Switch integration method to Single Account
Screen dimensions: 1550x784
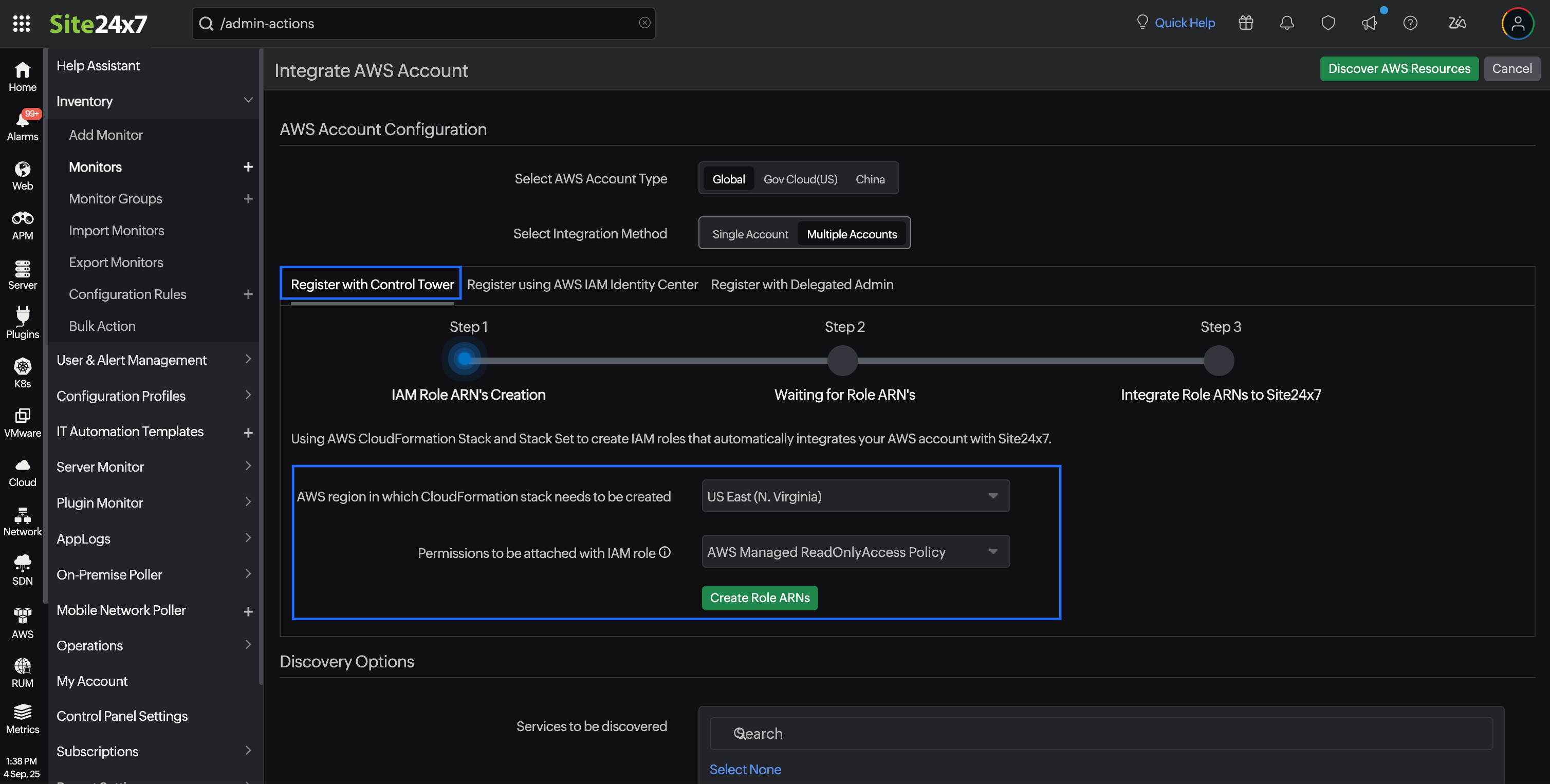750,234
